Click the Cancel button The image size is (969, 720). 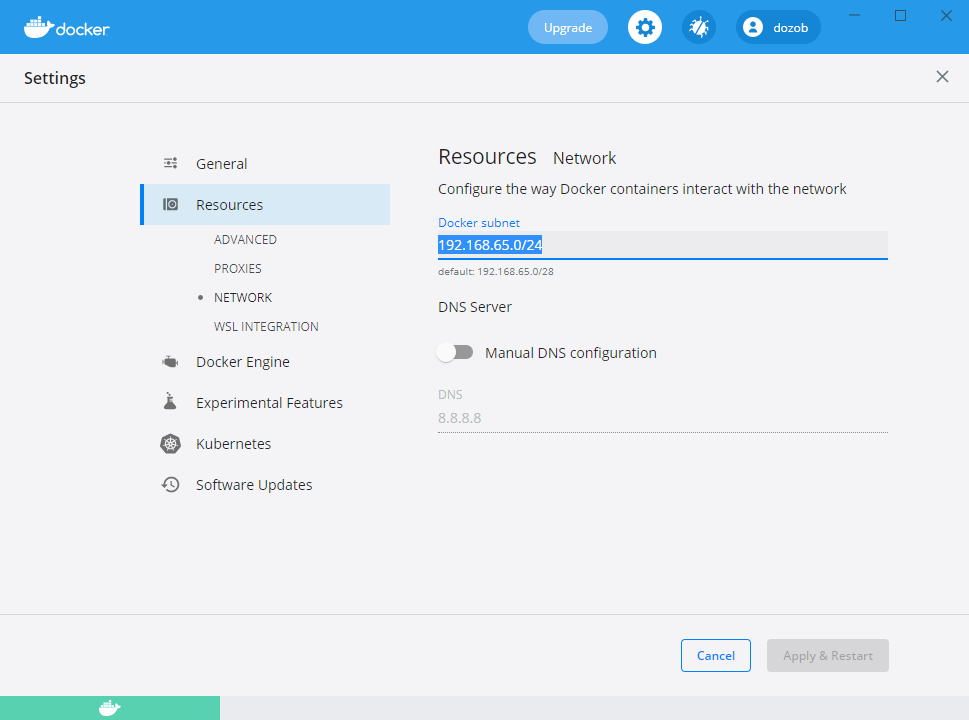coord(716,655)
